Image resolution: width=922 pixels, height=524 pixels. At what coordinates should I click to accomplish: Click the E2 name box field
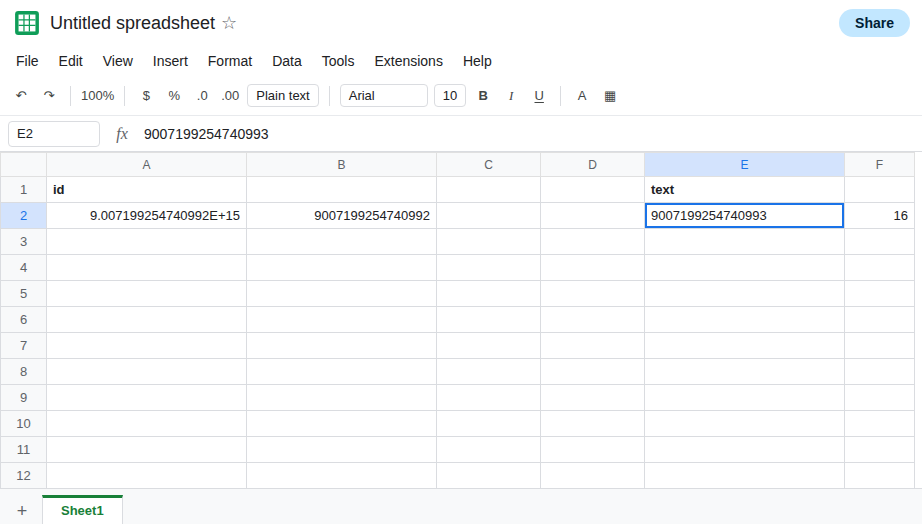pyautogui.click(x=54, y=134)
